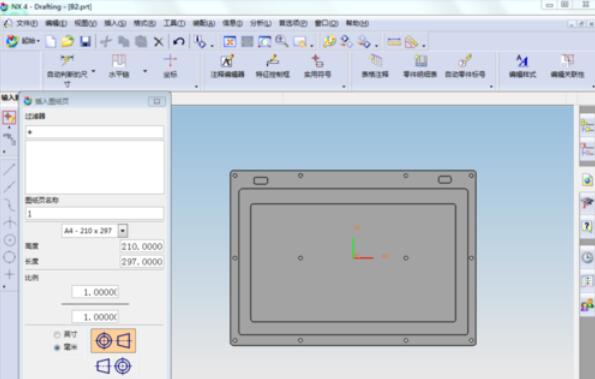The image size is (595, 379).
Task: Open the Information (信息) menu
Action: [232, 23]
